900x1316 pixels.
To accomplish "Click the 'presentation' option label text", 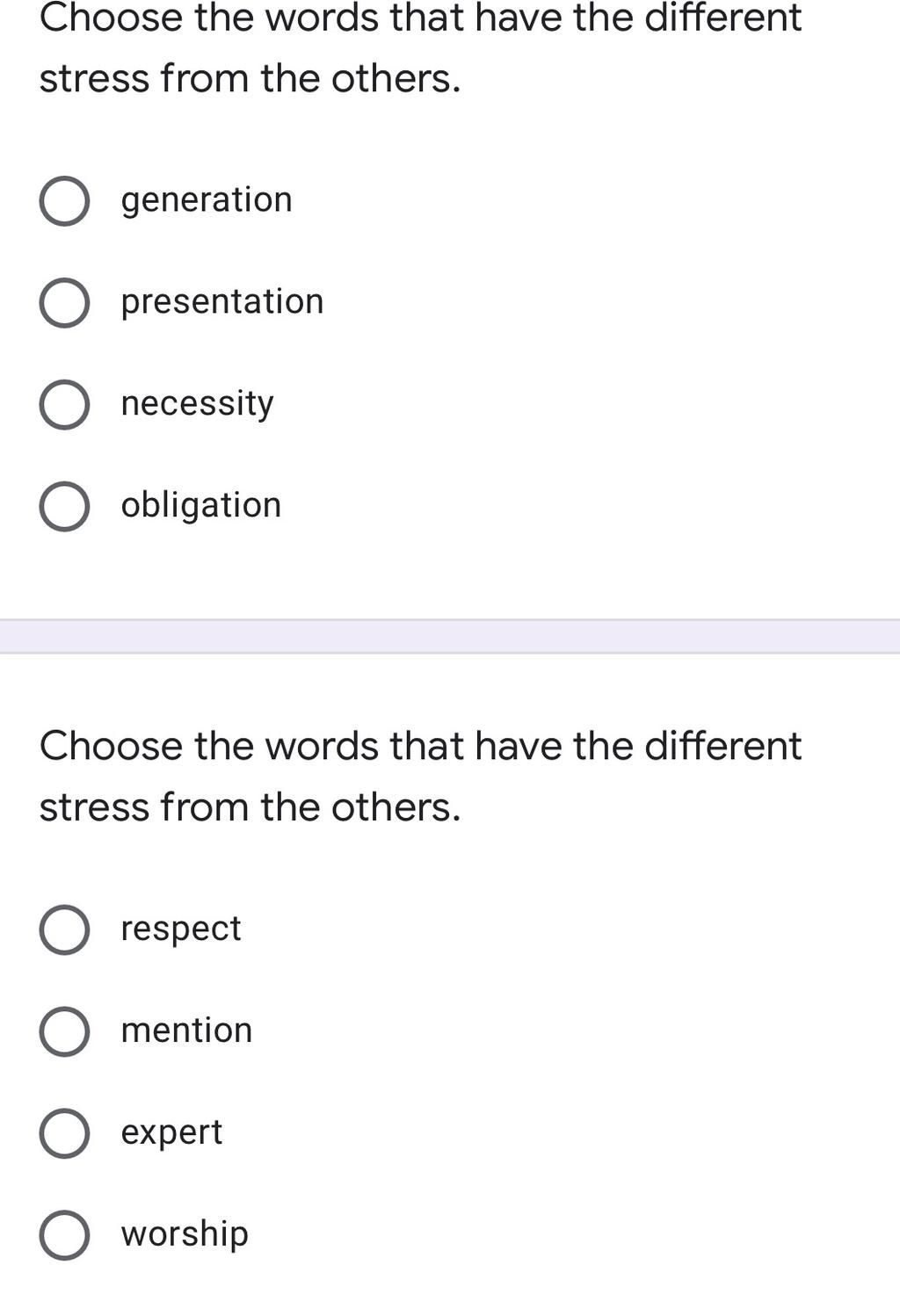I will click(x=222, y=303).
